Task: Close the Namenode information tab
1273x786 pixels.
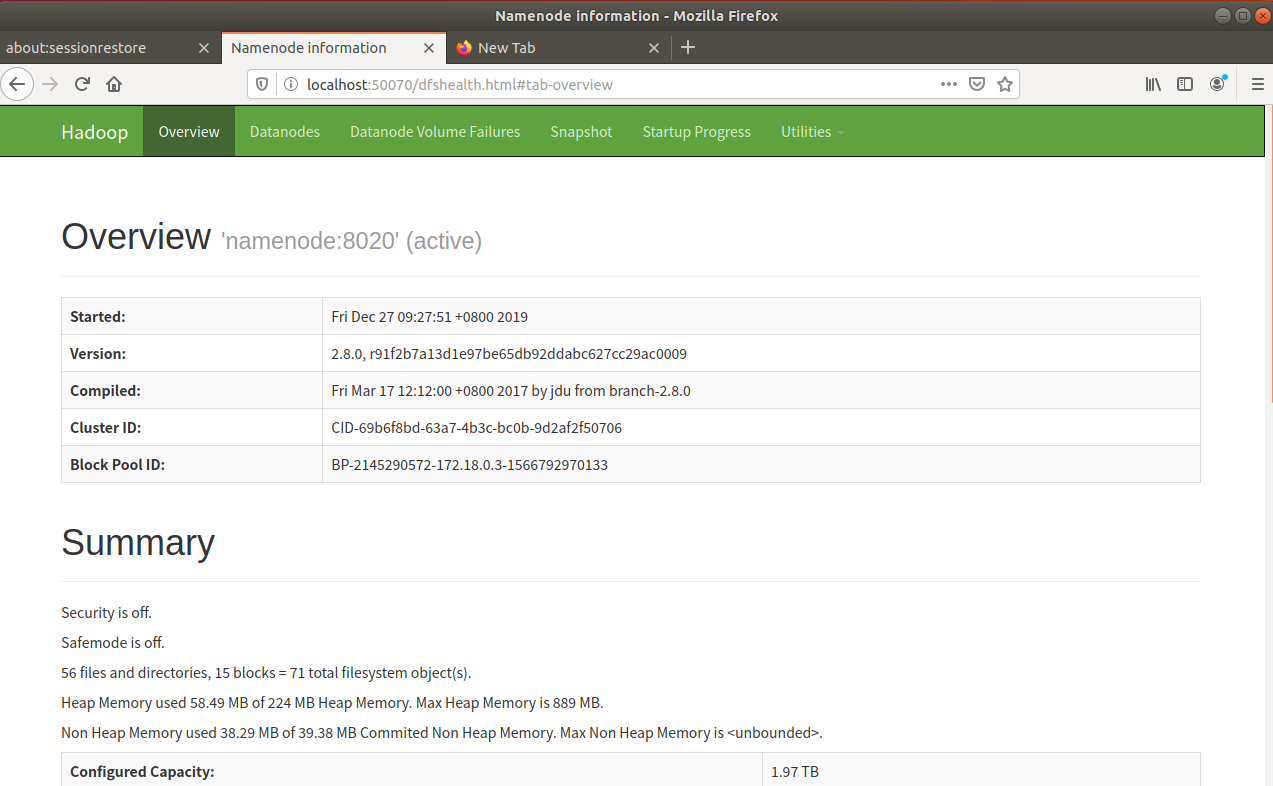Action: (430, 47)
